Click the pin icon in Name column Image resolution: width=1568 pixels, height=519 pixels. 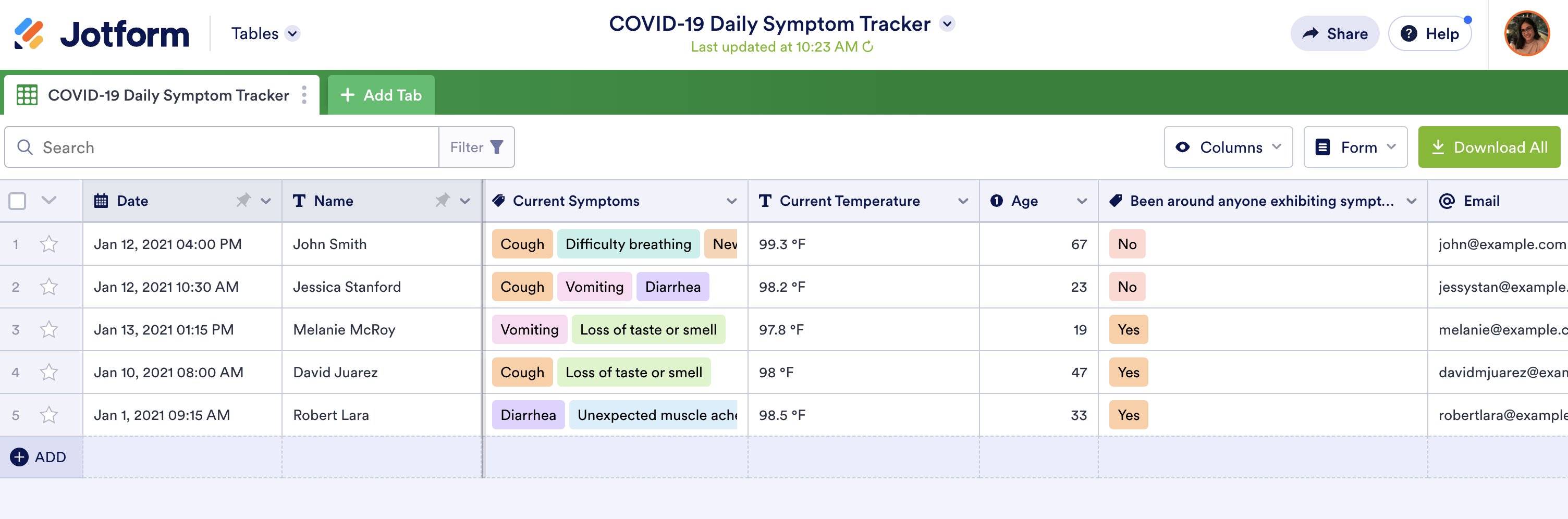point(443,201)
